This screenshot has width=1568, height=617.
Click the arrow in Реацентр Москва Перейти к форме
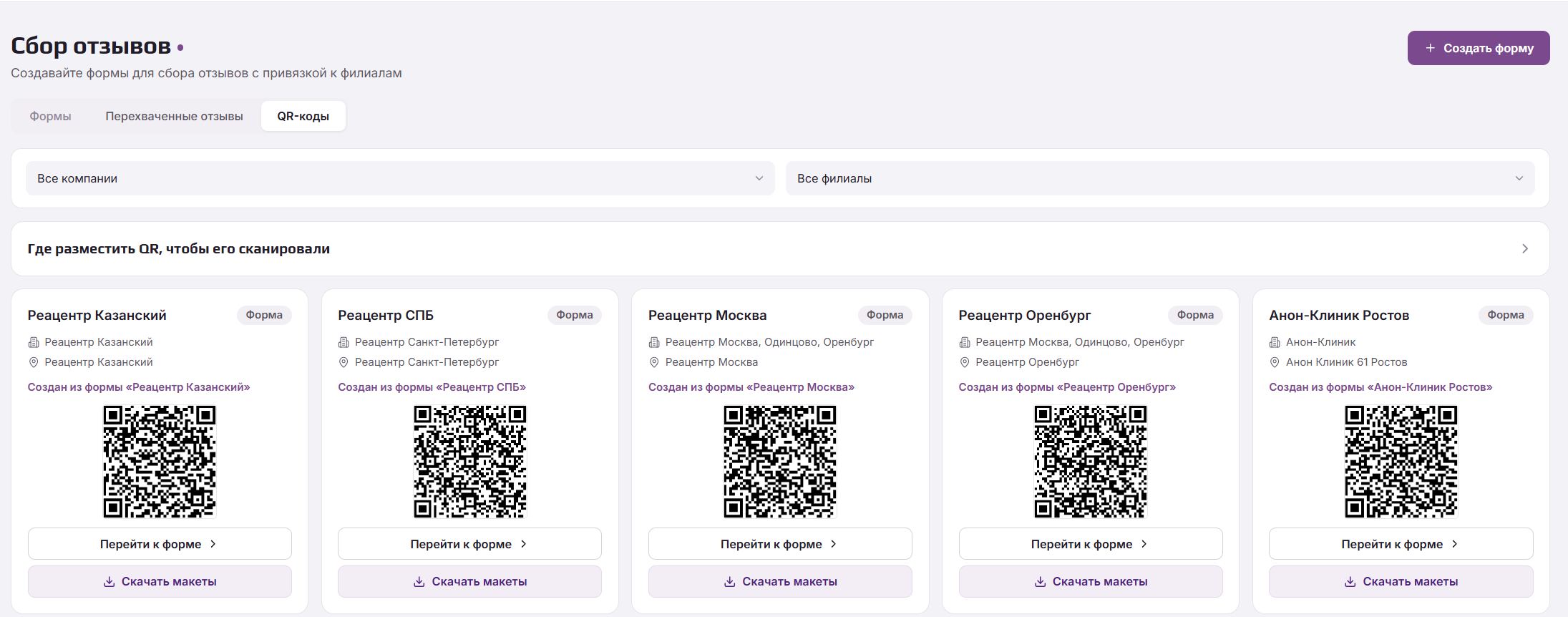834,544
